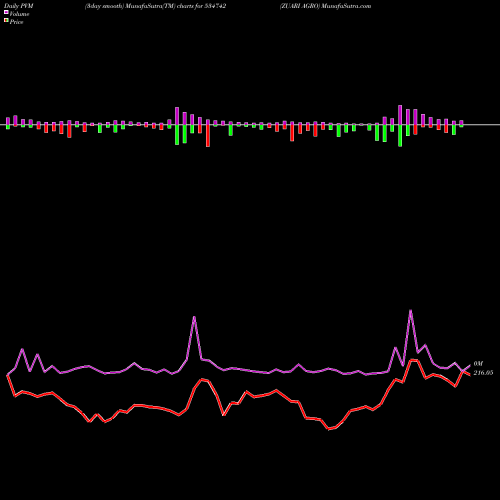Click the '(ZUARI AGRO) MunafaSutra.com' header text
500x500 pixels.
(325, 6)
